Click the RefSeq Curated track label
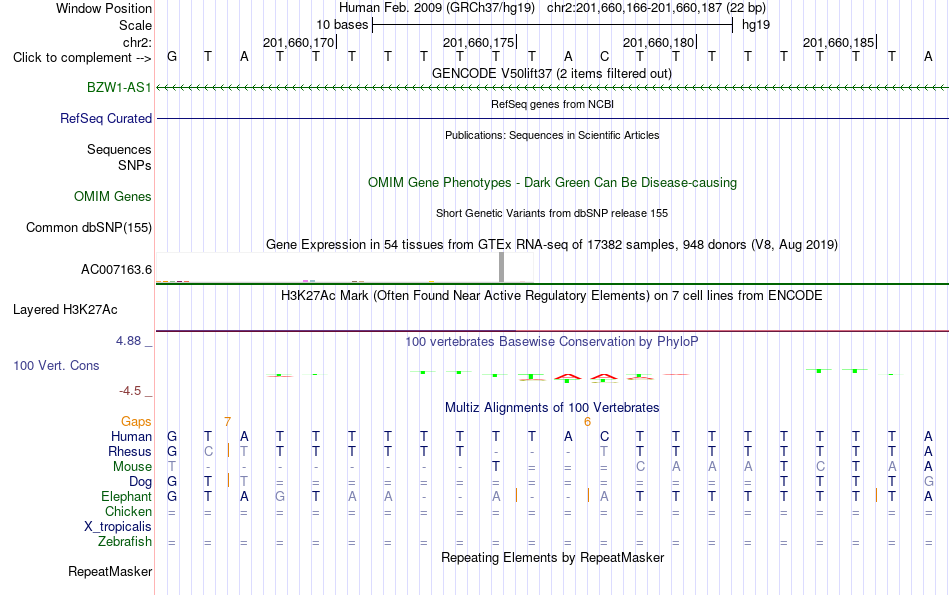This screenshot has height=595, width=950. pyautogui.click(x=105, y=119)
